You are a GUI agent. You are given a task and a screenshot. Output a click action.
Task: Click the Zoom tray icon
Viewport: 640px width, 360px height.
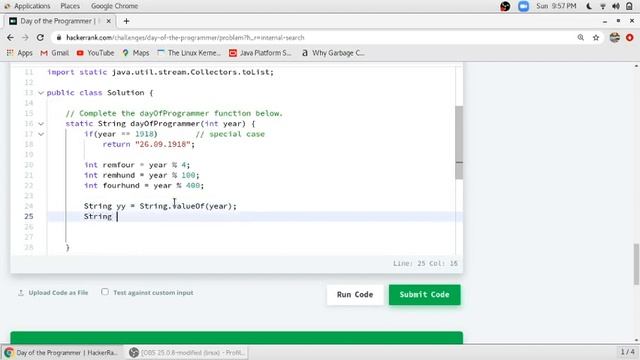pyautogui.click(x=523, y=6)
